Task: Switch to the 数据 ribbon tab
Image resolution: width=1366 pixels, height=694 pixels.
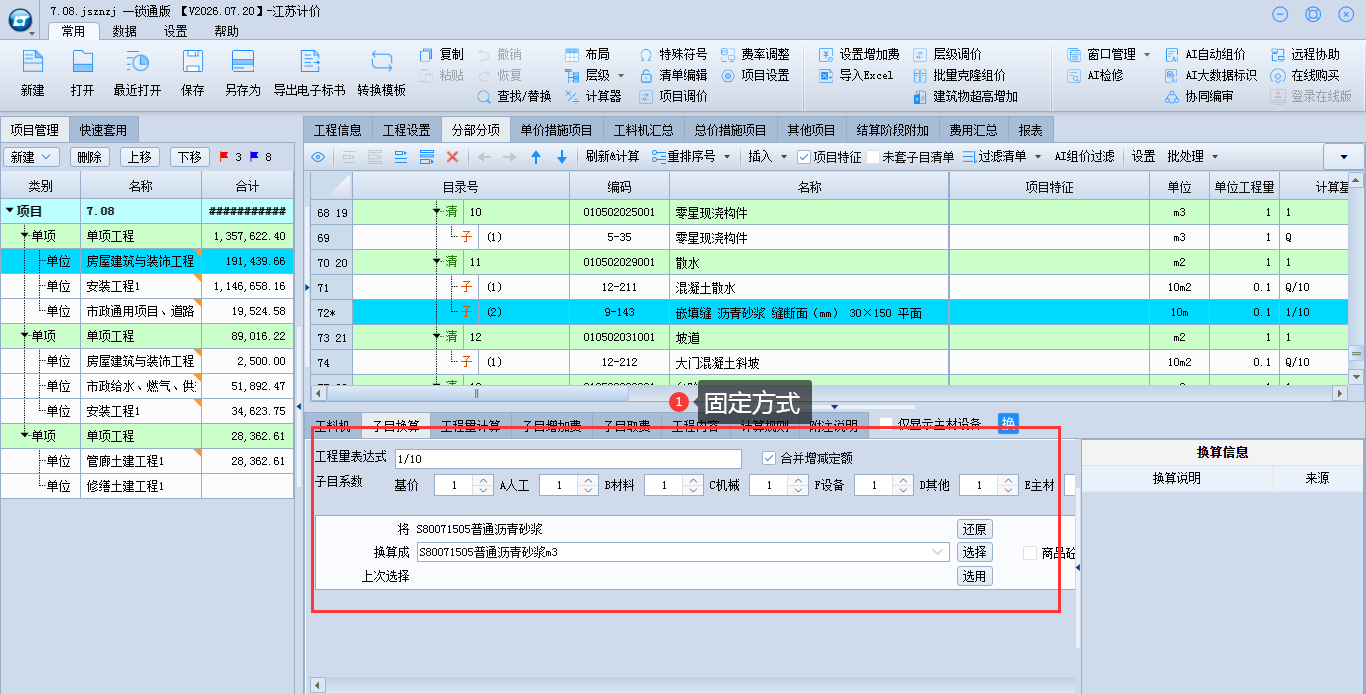Action: [124, 31]
